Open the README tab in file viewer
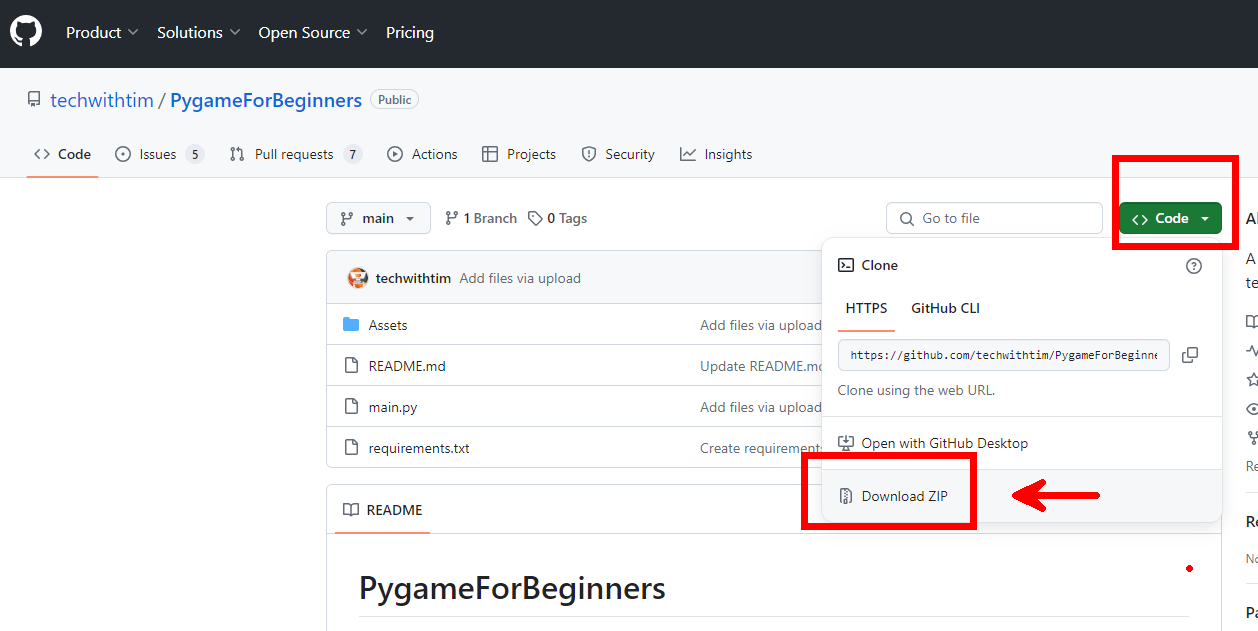Screen dimensions: 1258x631 (x=383, y=510)
